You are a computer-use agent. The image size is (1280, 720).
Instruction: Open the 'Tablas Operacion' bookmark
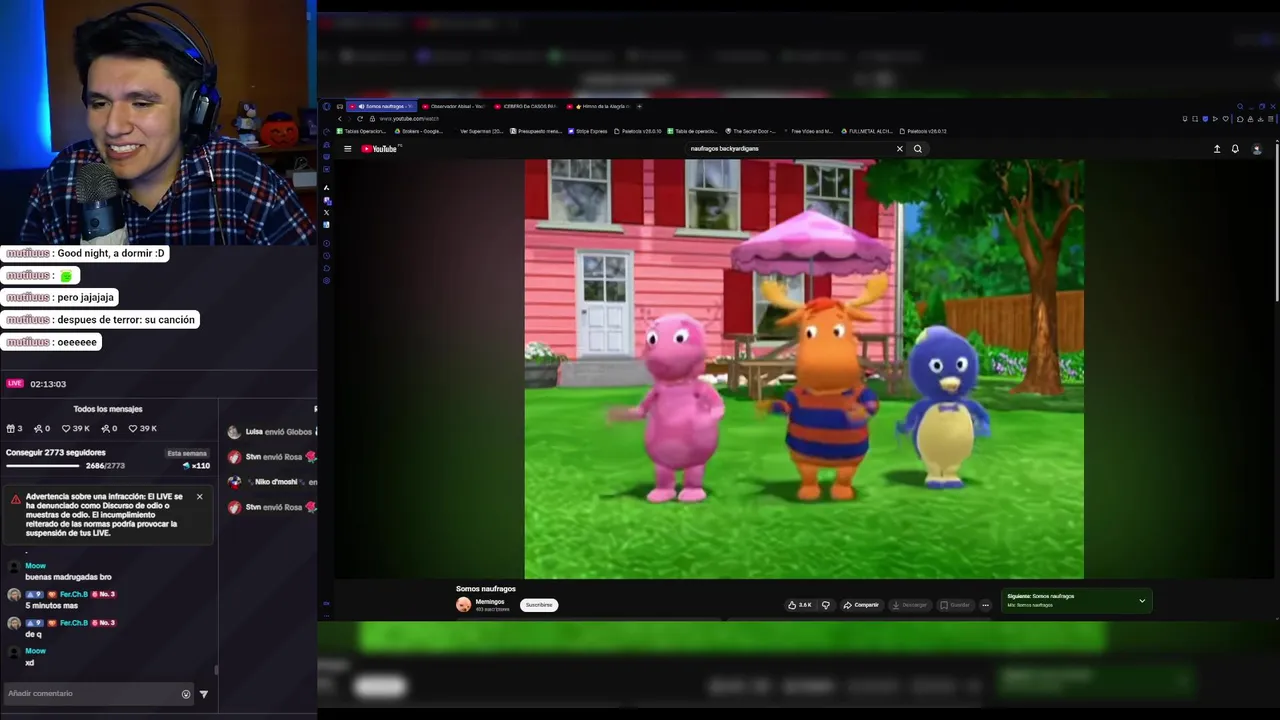362,131
